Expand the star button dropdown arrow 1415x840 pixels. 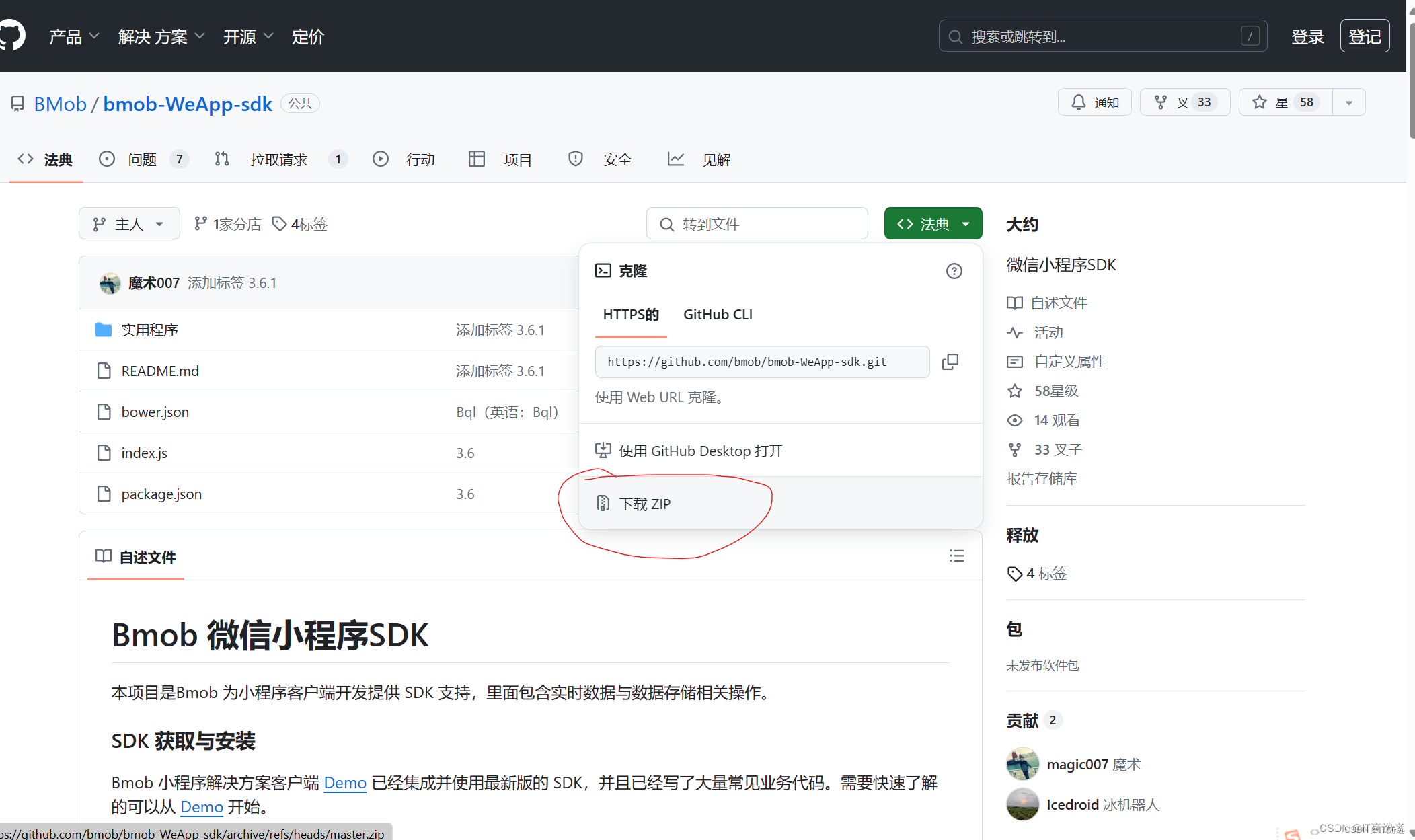(1348, 102)
